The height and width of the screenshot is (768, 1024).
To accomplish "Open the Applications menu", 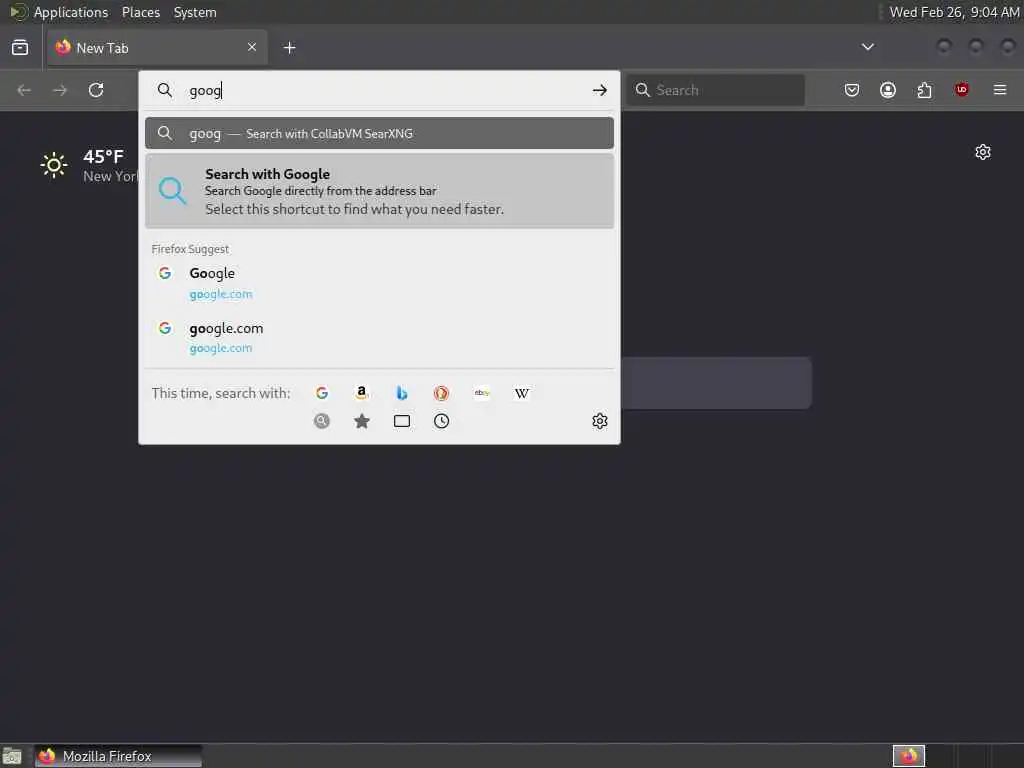I will coord(71,12).
